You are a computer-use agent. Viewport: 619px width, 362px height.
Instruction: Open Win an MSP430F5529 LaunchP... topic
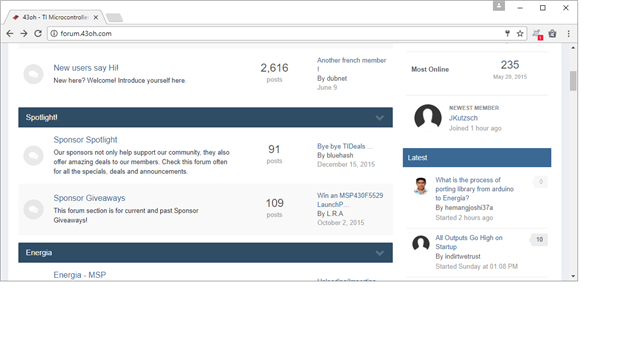click(350, 200)
